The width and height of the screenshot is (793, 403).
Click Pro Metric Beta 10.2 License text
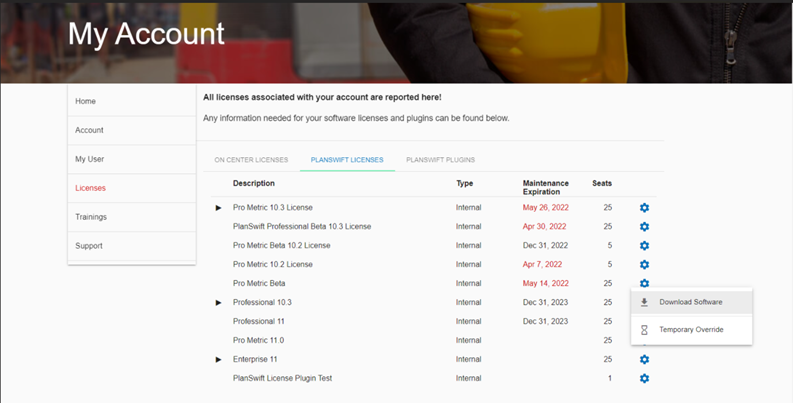(282, 246)
